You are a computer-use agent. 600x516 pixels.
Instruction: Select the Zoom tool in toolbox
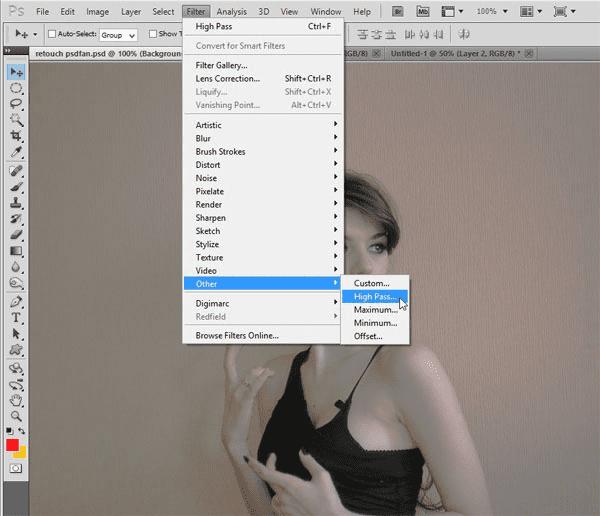coord(16,416)
